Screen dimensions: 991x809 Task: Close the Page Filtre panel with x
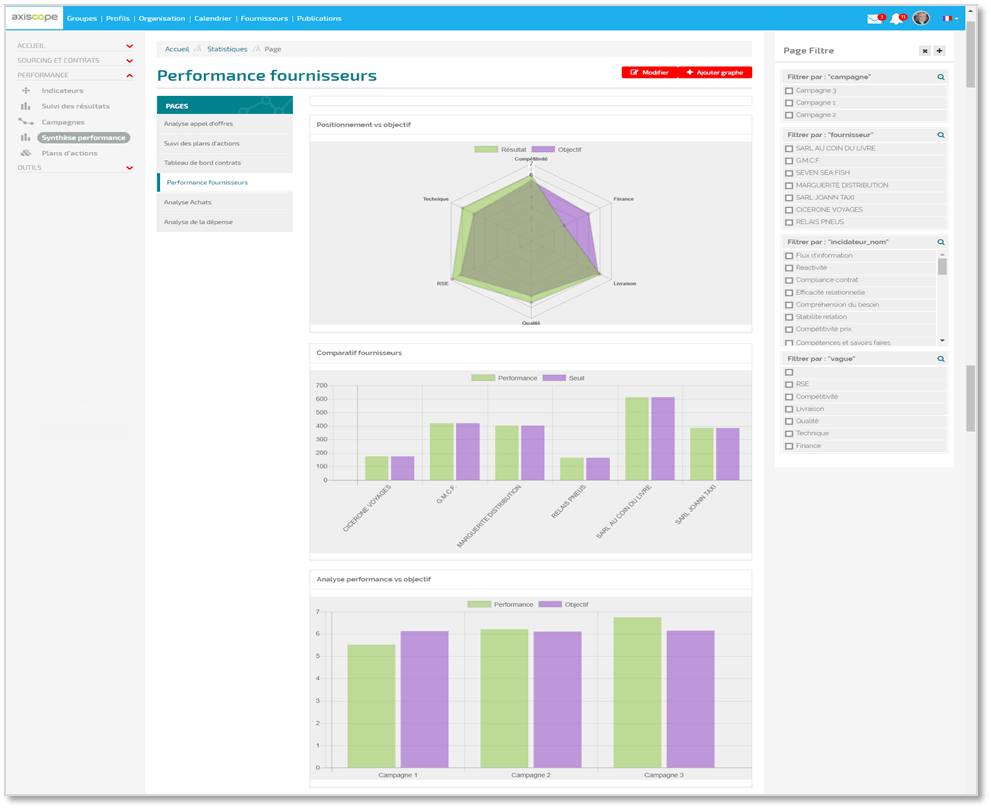click(925, 51)
